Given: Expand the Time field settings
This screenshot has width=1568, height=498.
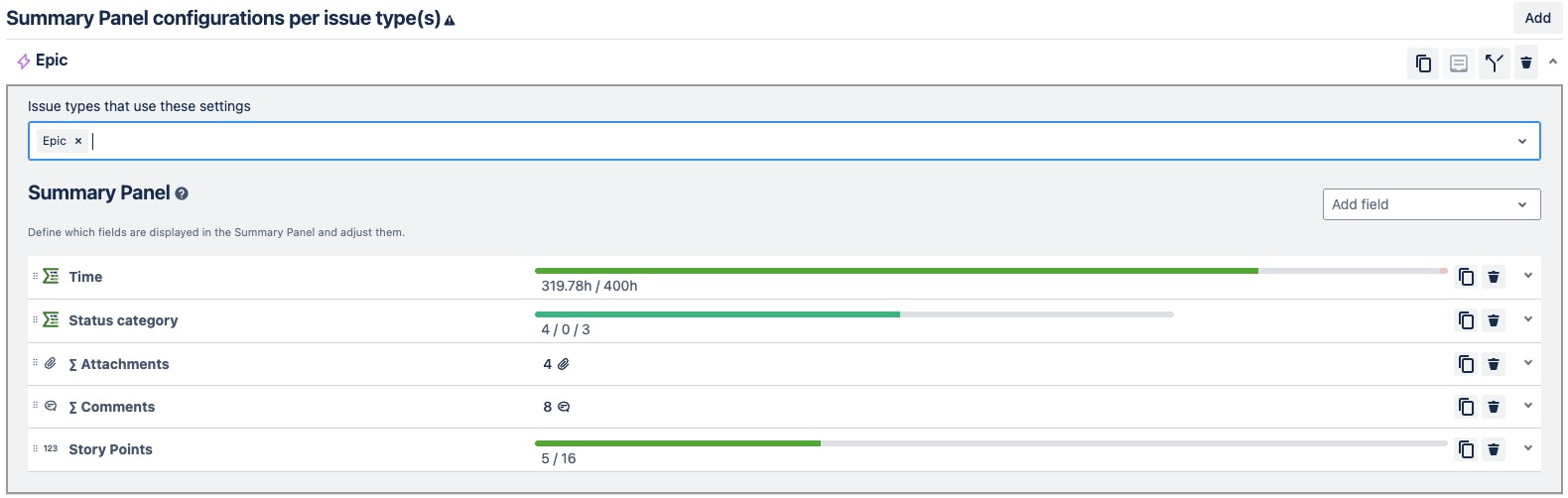Looking at the screenshot, I should 1528,276.
